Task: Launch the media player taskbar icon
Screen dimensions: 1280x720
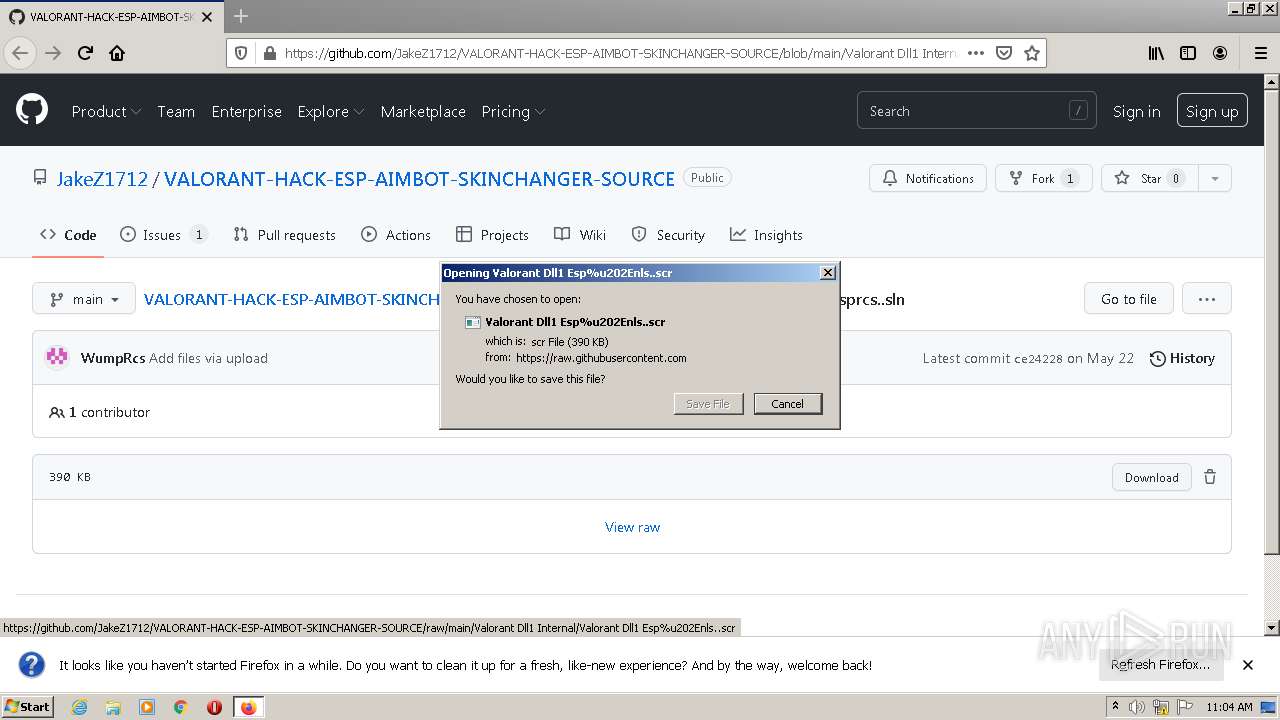Action: coord(147,707)
